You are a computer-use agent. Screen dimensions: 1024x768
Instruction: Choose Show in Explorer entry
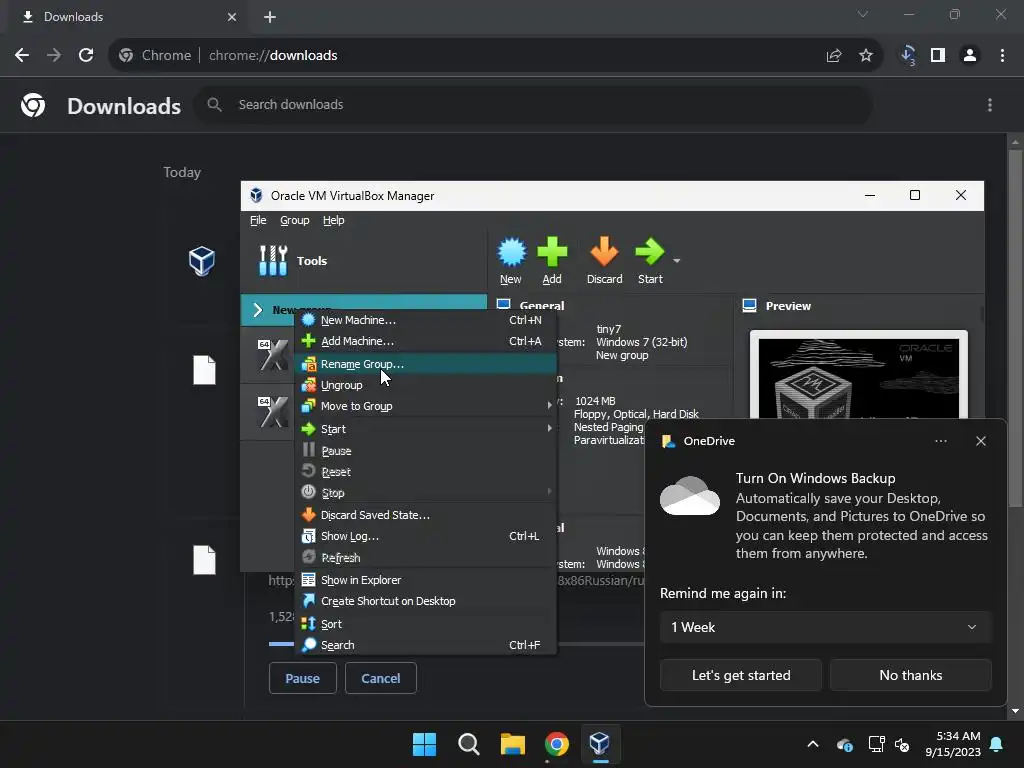click(425, 579)
